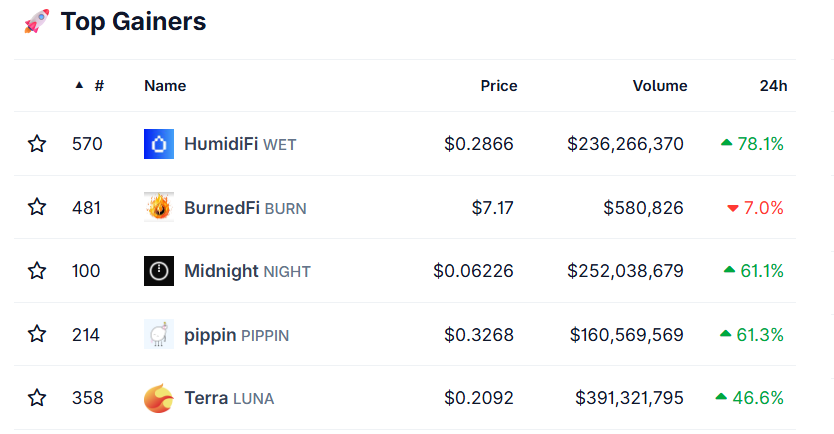Toggle the star for BurnedFi

tap(37, 207)
